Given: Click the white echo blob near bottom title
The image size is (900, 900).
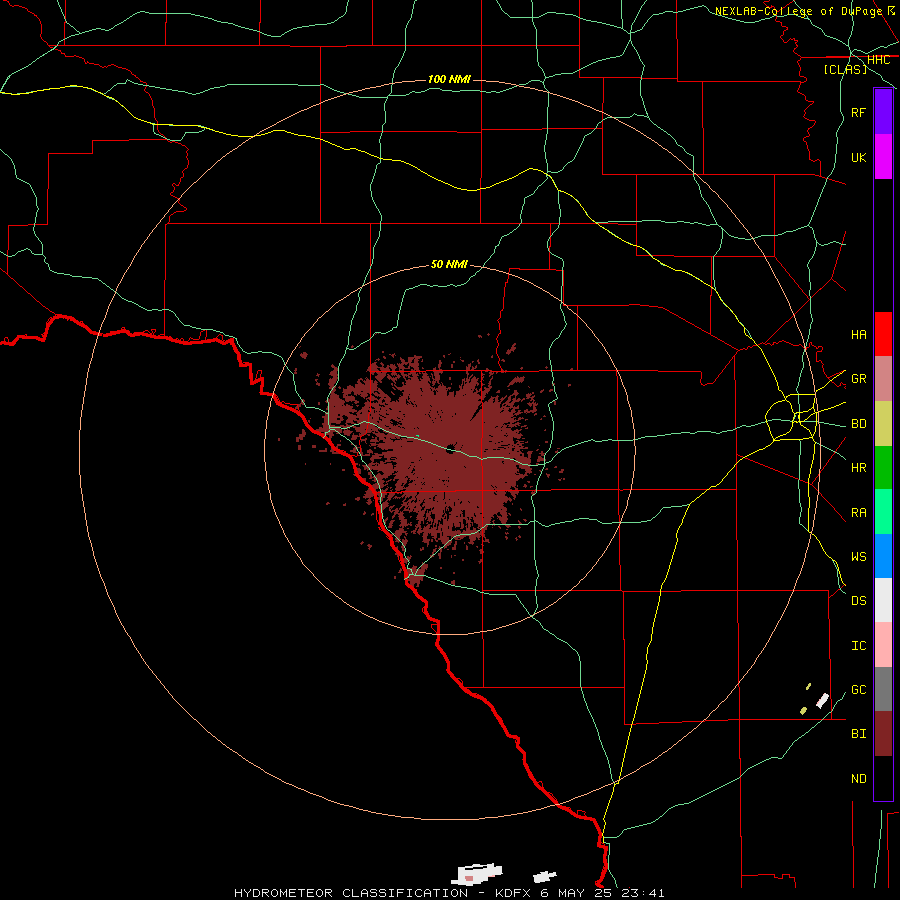Looking at the screenshot, I should 478,874.
